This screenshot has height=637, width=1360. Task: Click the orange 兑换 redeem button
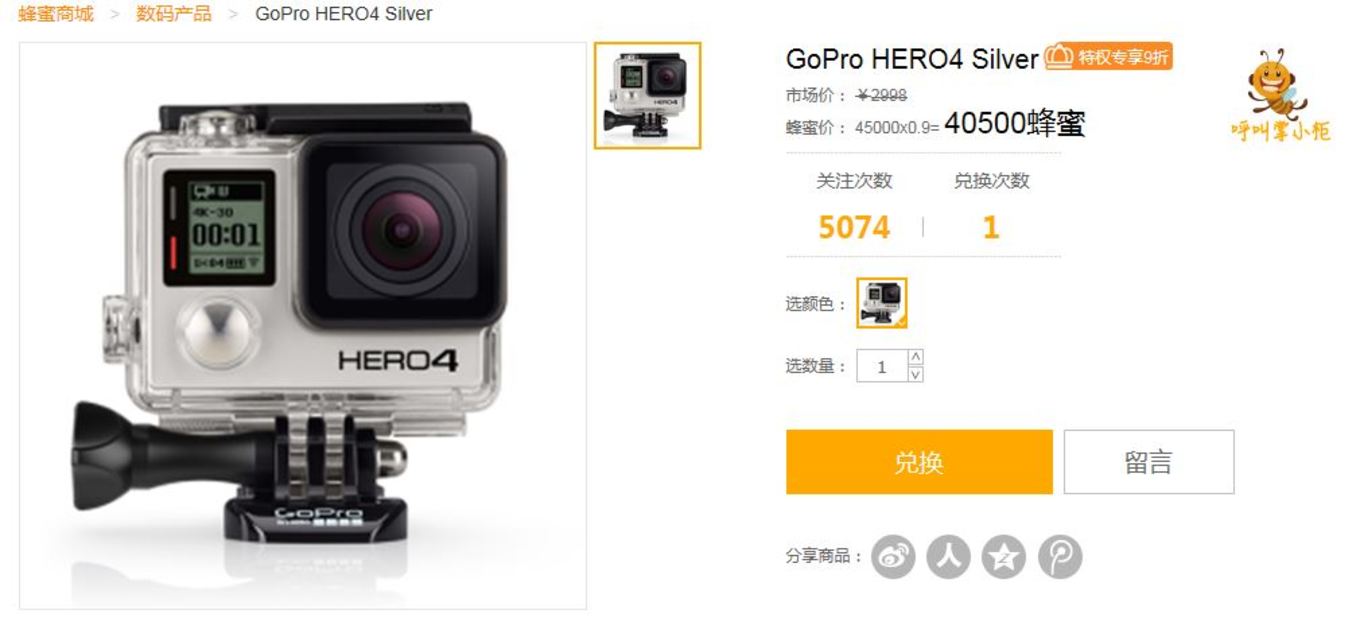point(919,462)
